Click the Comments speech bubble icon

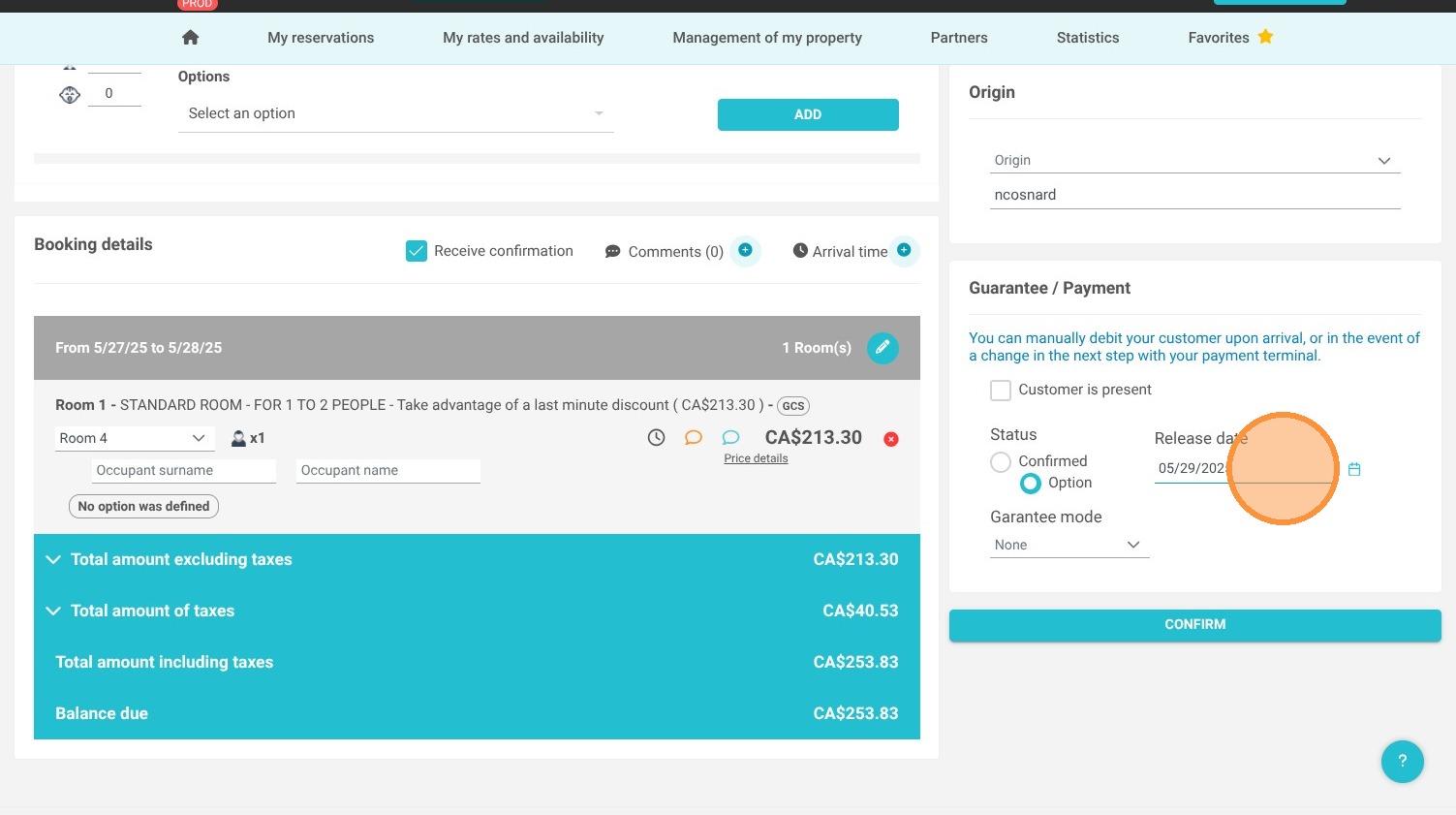(612, 251)
